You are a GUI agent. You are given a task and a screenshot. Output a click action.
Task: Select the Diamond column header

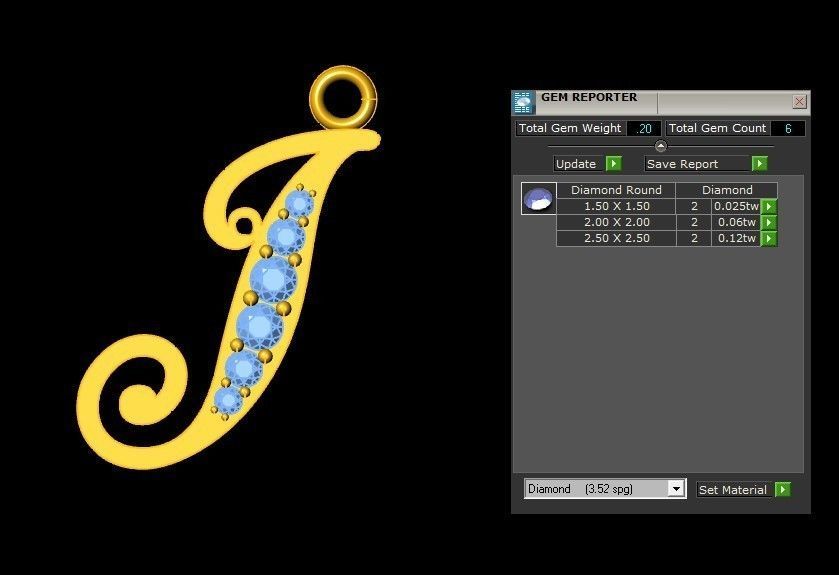727,190
